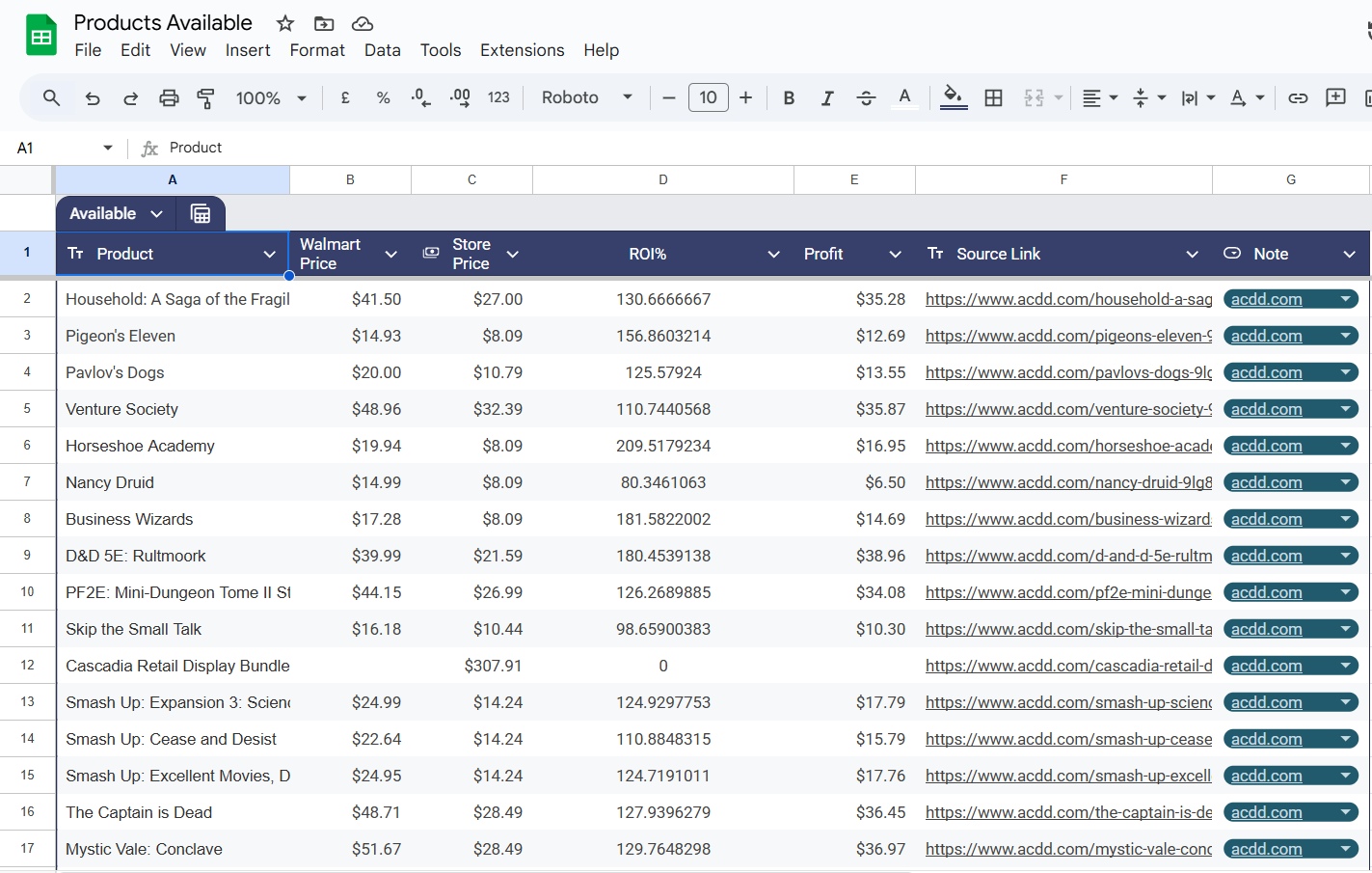This screenshot has width=1372, height=873.
Task: Select the paint format roller
Action: pyautogui.click(x=205, y=97)
